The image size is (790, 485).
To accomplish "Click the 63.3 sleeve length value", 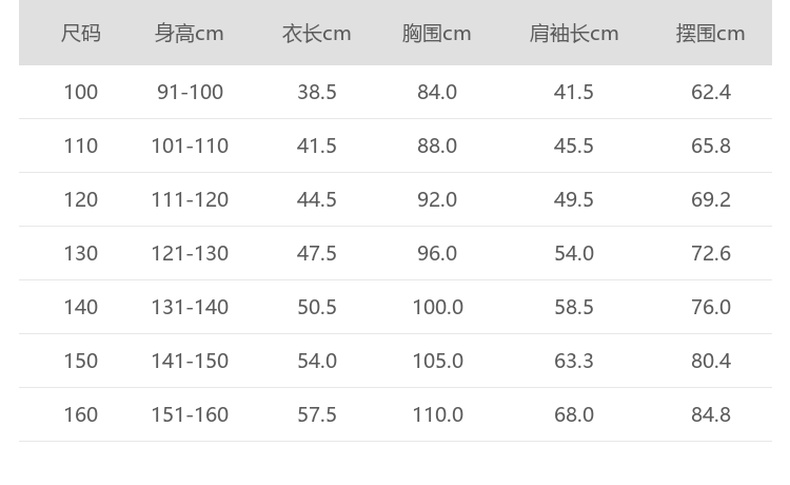I will click(x=574, y=361).
